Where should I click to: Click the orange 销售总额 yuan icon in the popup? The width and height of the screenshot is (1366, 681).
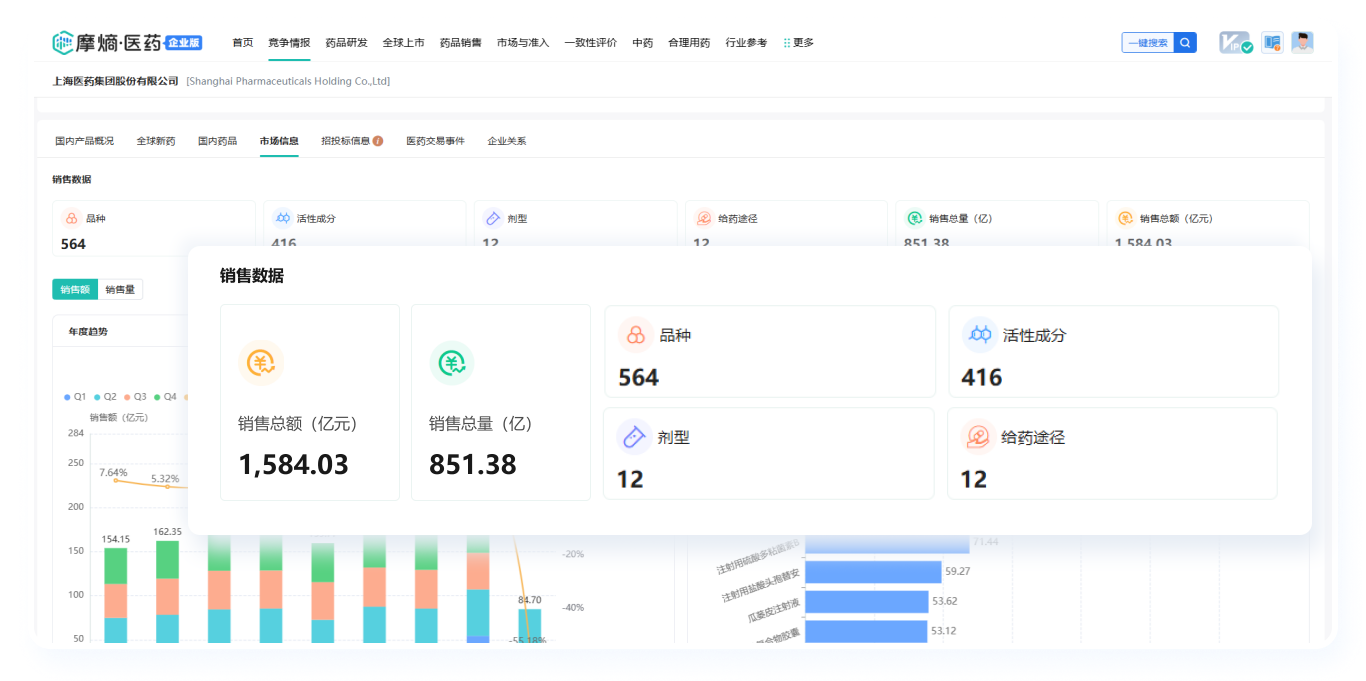(x=261, y=363)
